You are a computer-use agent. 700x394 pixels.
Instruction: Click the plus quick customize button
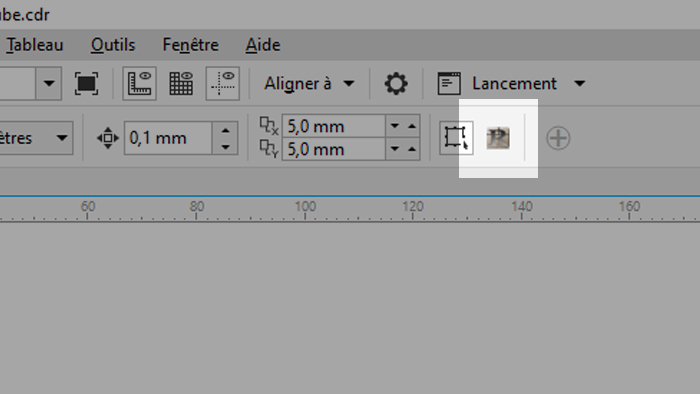click(x=558, y=138)
